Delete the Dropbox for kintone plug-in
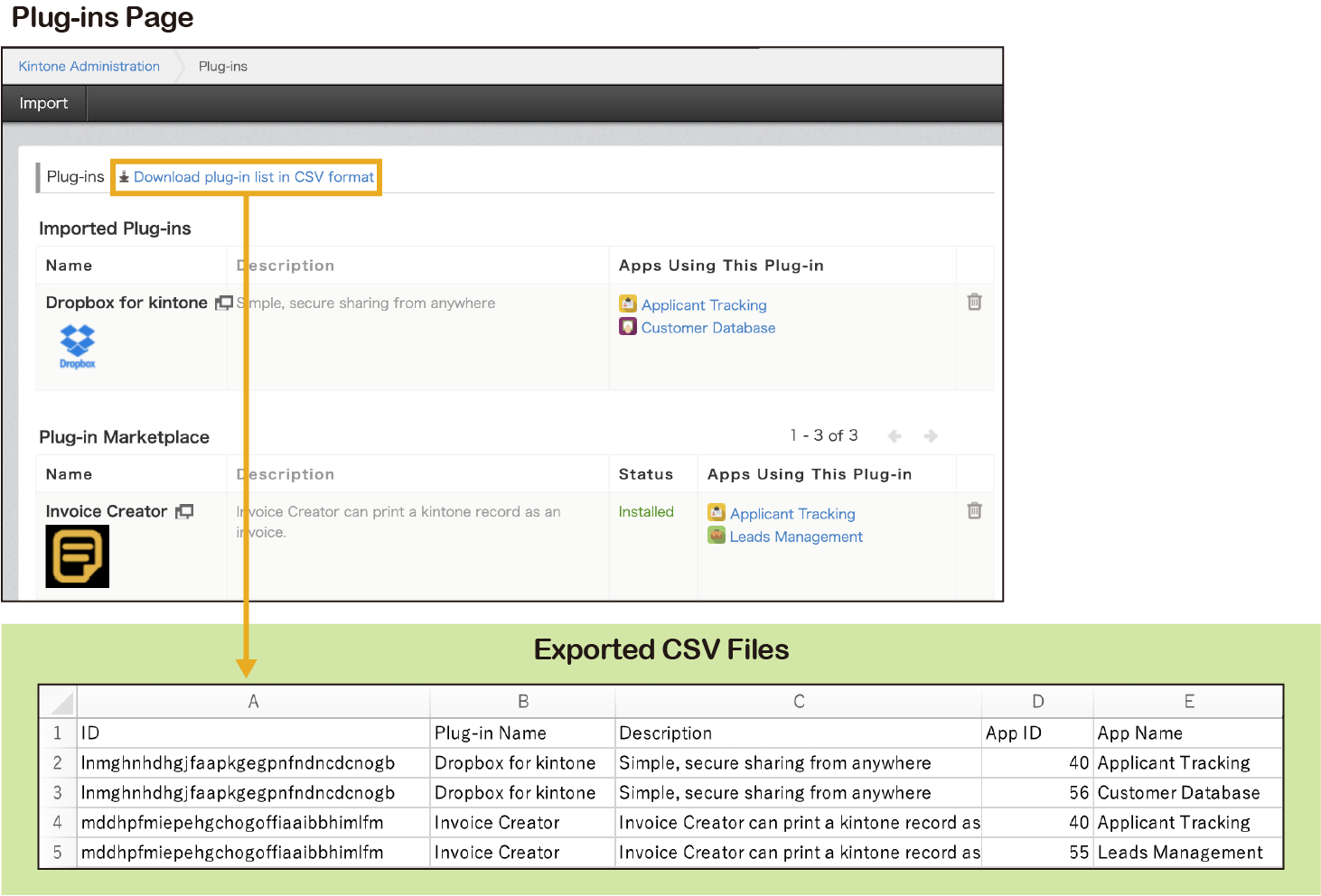Viewport: 1321px width, 896px height. (974, 302)
